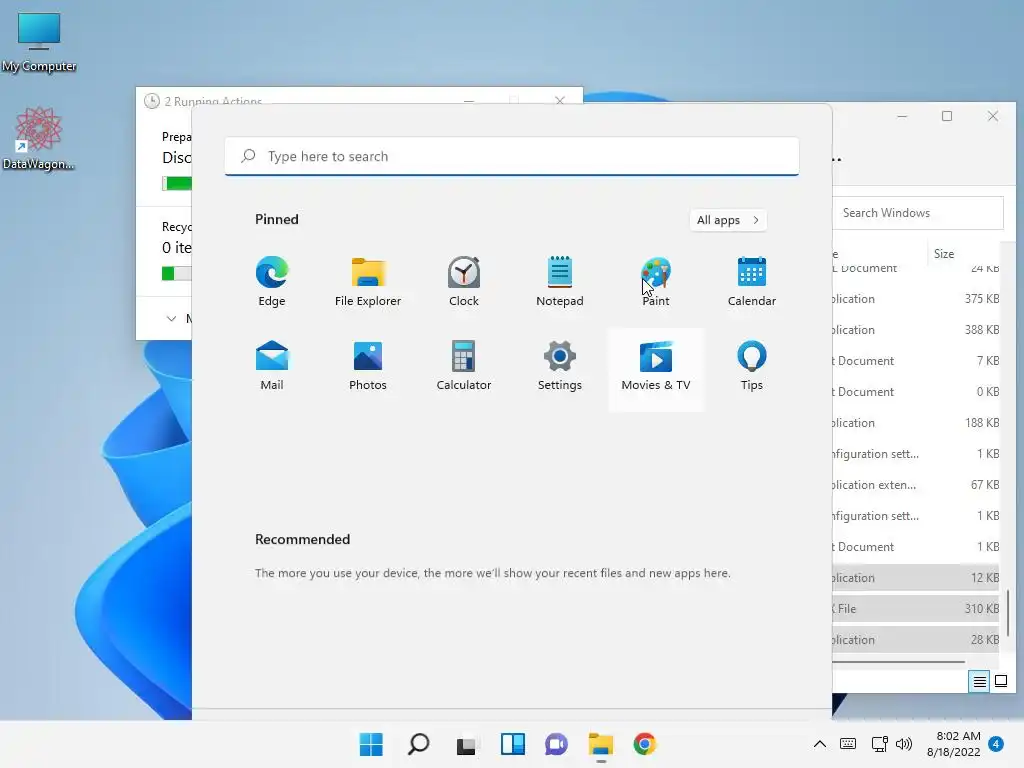Open Notepad from the Start menu
Viewport: 1024px width, 768px height.
point(560,282)
